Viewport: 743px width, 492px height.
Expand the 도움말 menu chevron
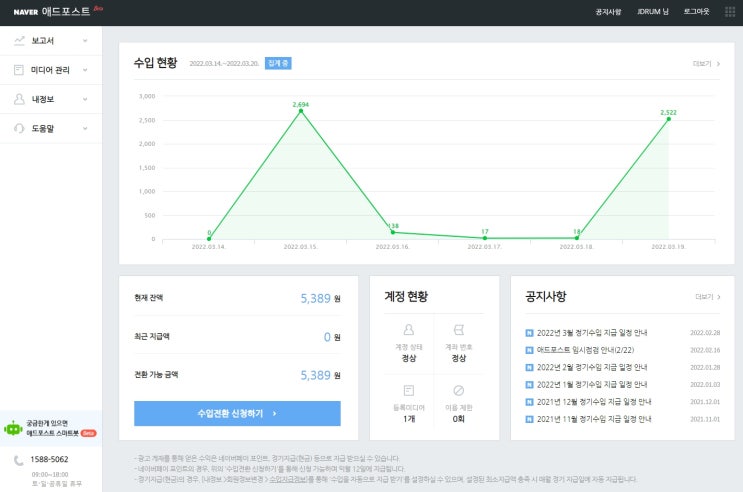[85, 128]
